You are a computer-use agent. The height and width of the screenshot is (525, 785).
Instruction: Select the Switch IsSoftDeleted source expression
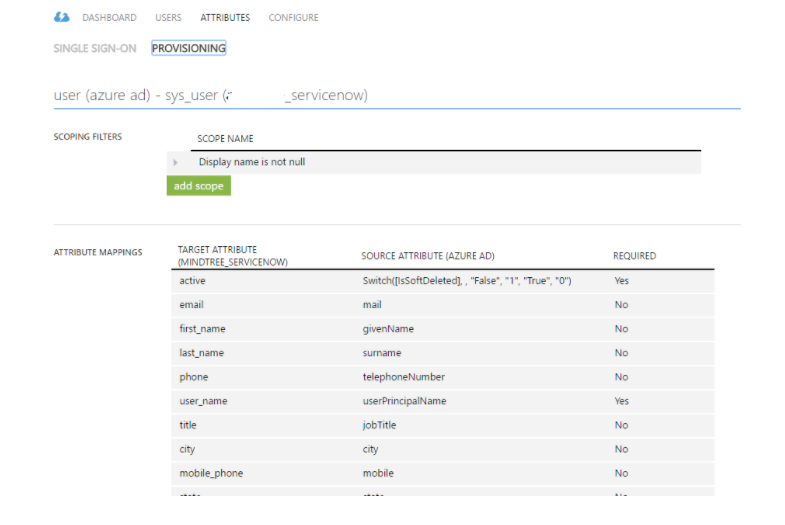467,281
